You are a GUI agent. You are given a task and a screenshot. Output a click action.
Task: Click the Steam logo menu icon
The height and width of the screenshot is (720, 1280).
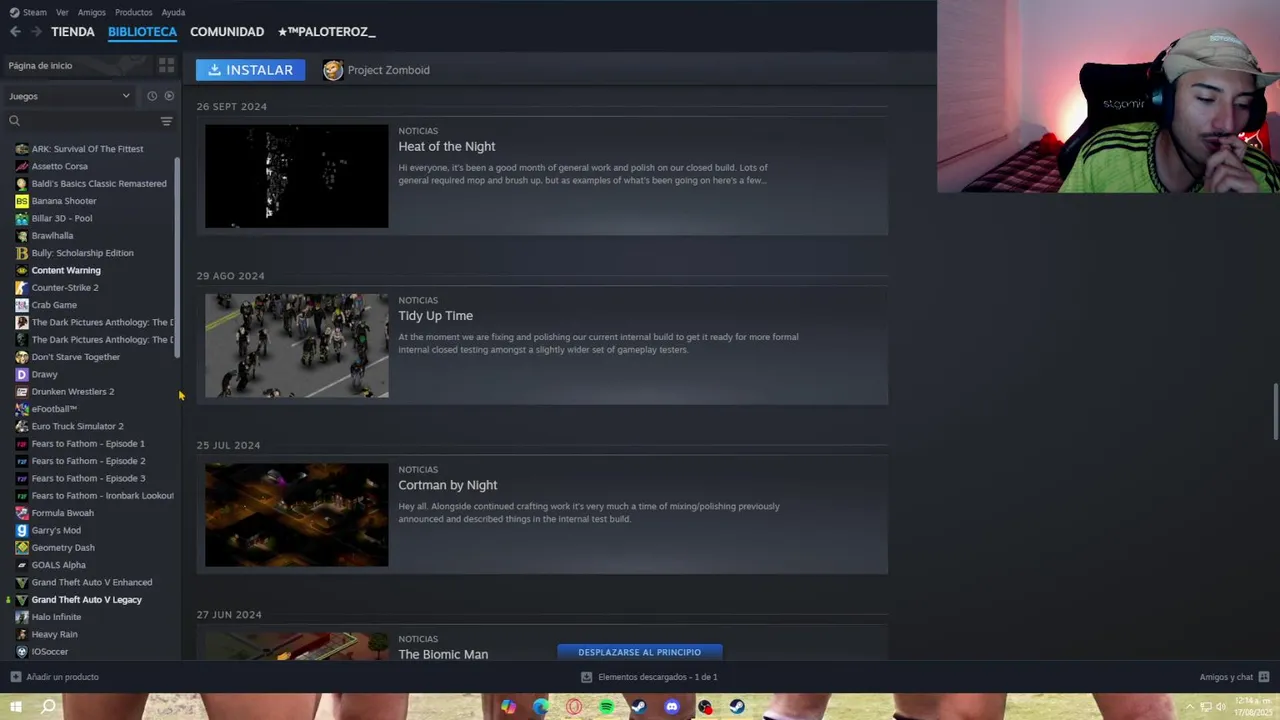coord(14,12)
